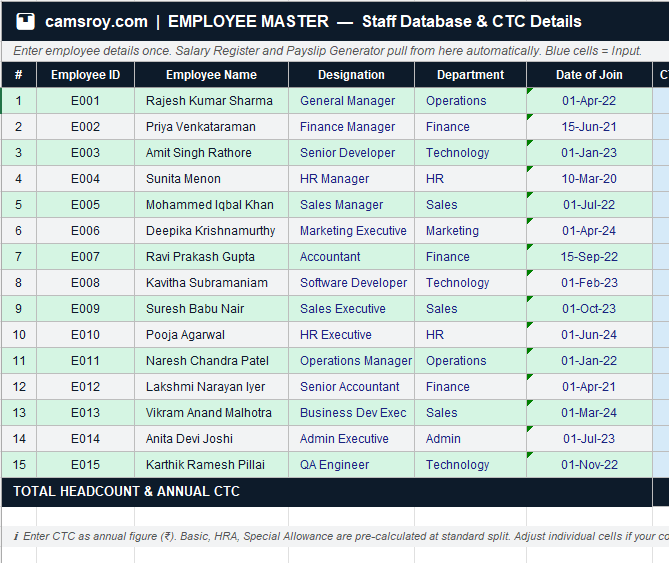This screenshot has width=669, height=563.
Task: Click Deepika Krishnamurthy name cell
Action: click(211, 231)
